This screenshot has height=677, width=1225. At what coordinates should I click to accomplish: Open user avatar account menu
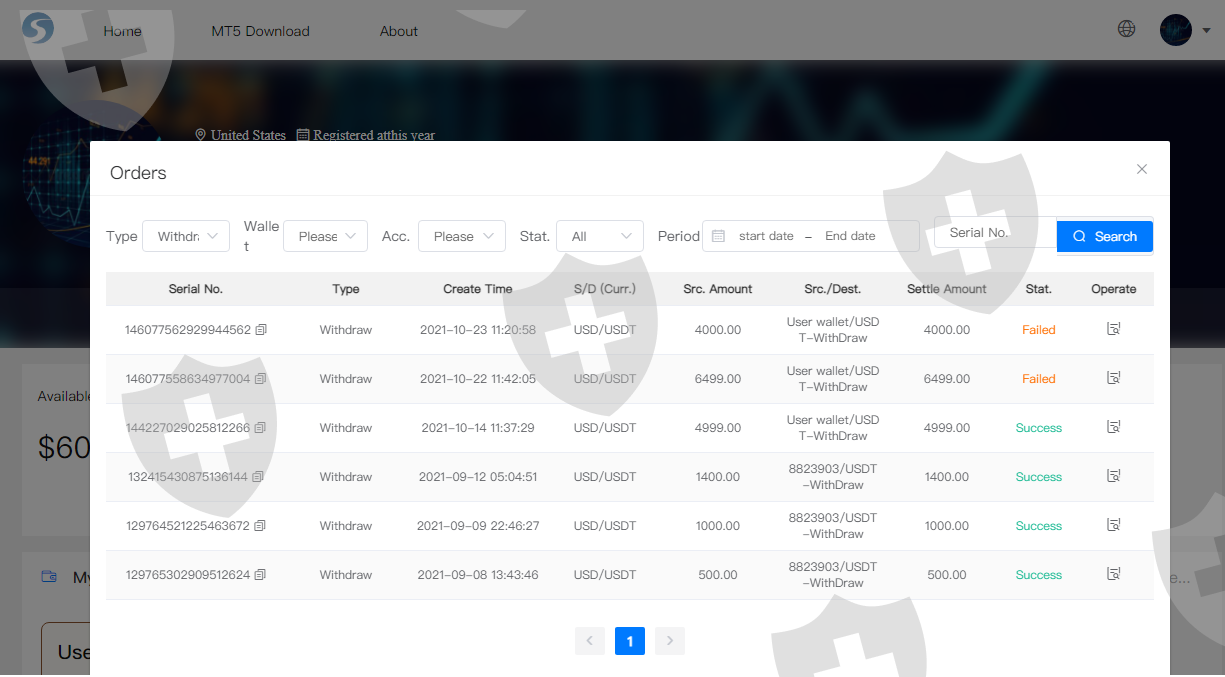(1177, 30)
